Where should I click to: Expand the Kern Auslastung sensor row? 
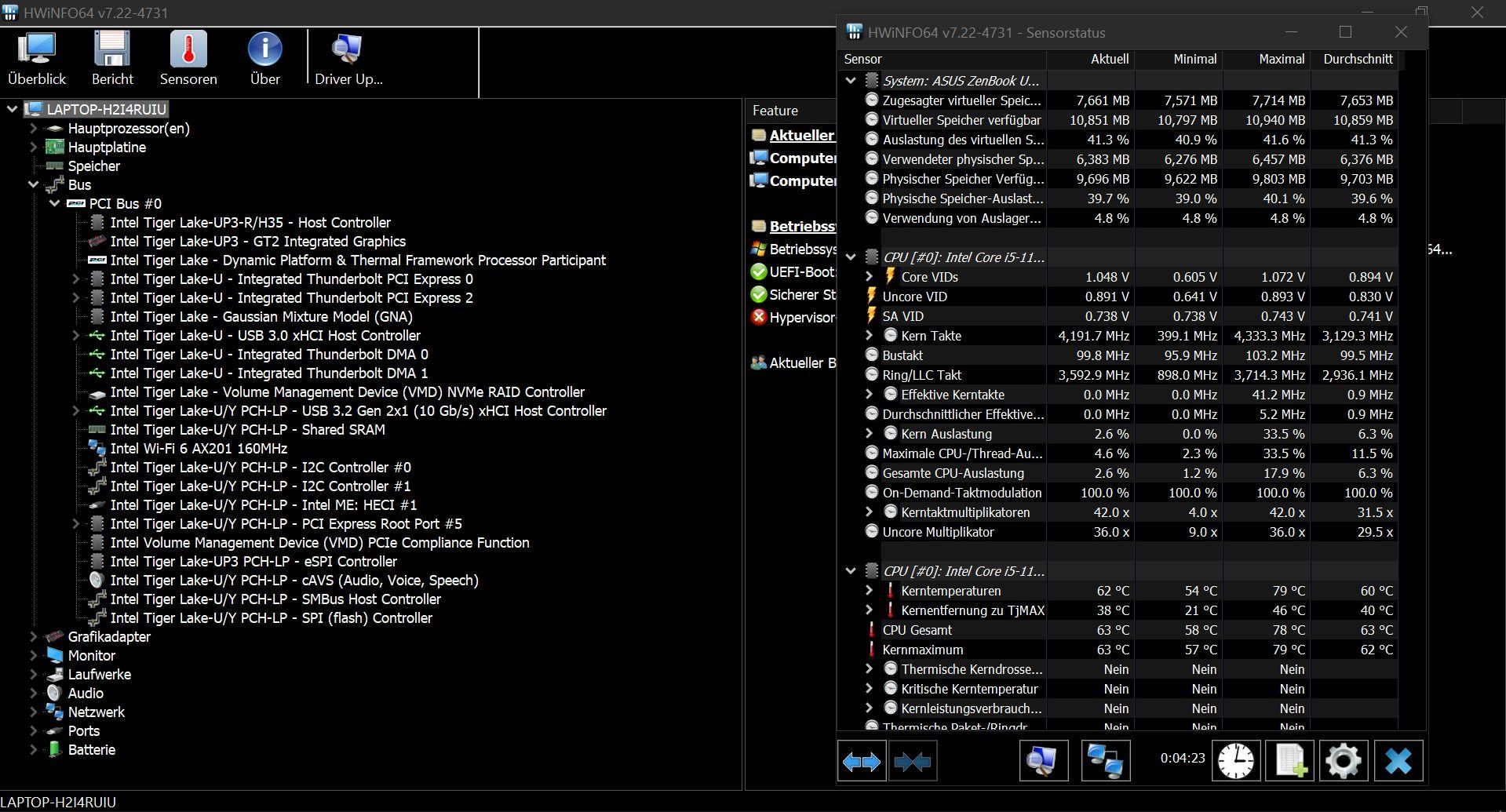870,433
